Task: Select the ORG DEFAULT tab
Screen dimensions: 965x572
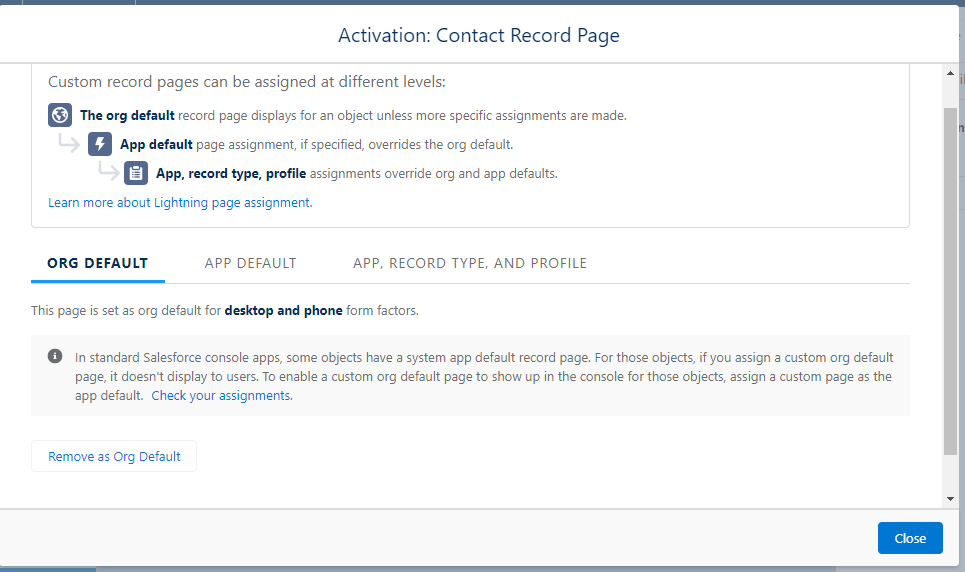Action: click(98, 264)
